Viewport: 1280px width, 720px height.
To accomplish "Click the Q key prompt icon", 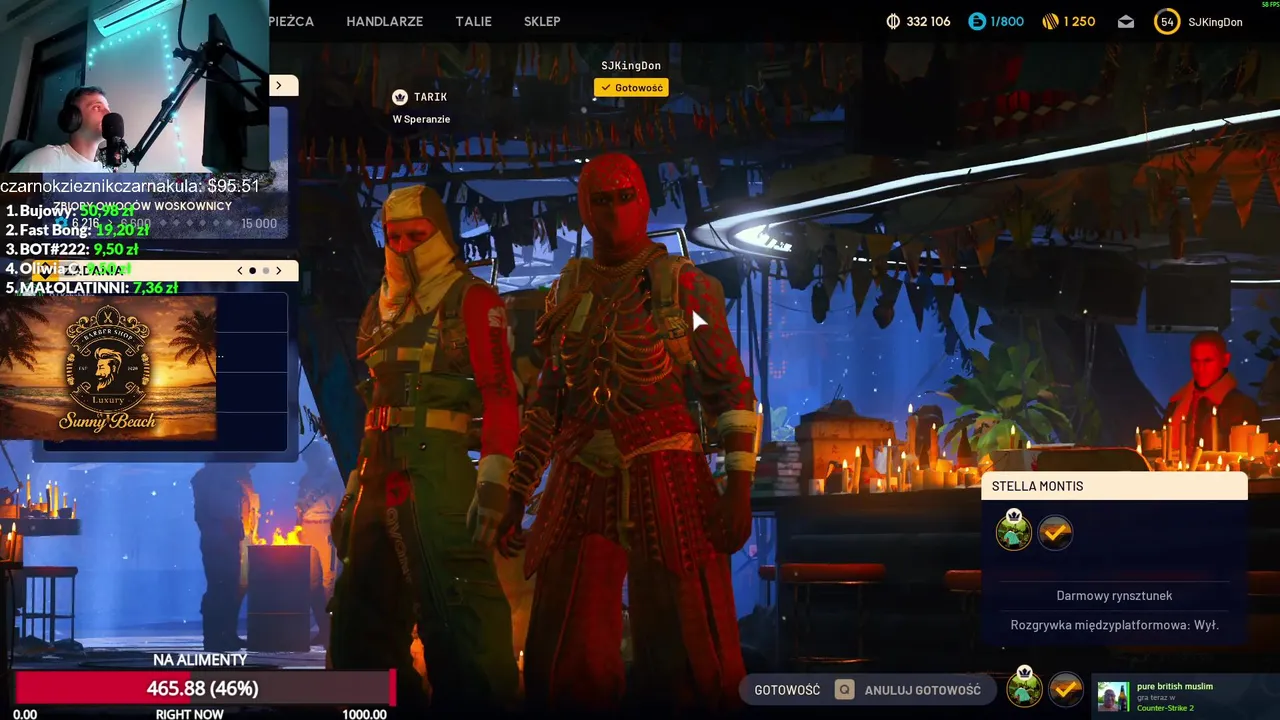I will click(845, 690).
